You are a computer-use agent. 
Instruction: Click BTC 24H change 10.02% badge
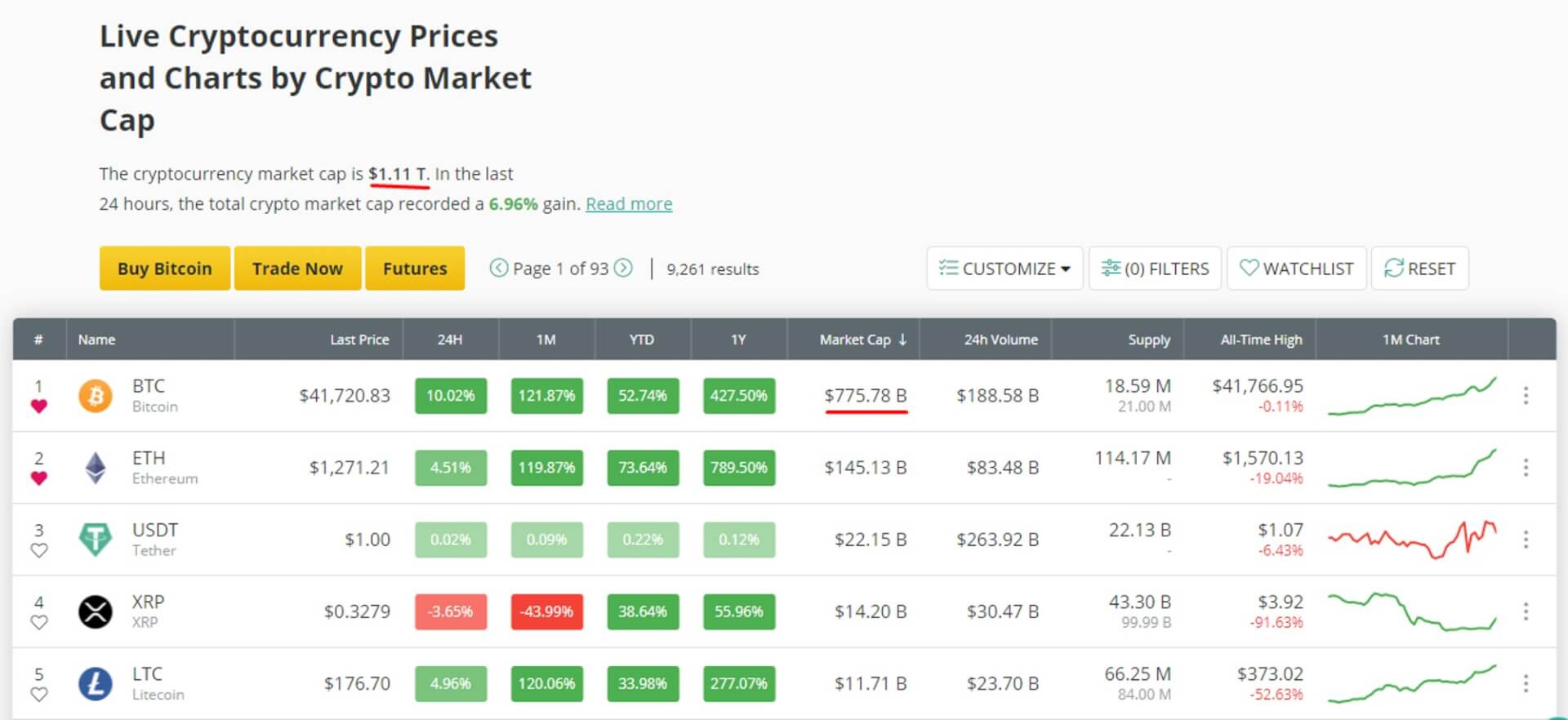(451, 396)
